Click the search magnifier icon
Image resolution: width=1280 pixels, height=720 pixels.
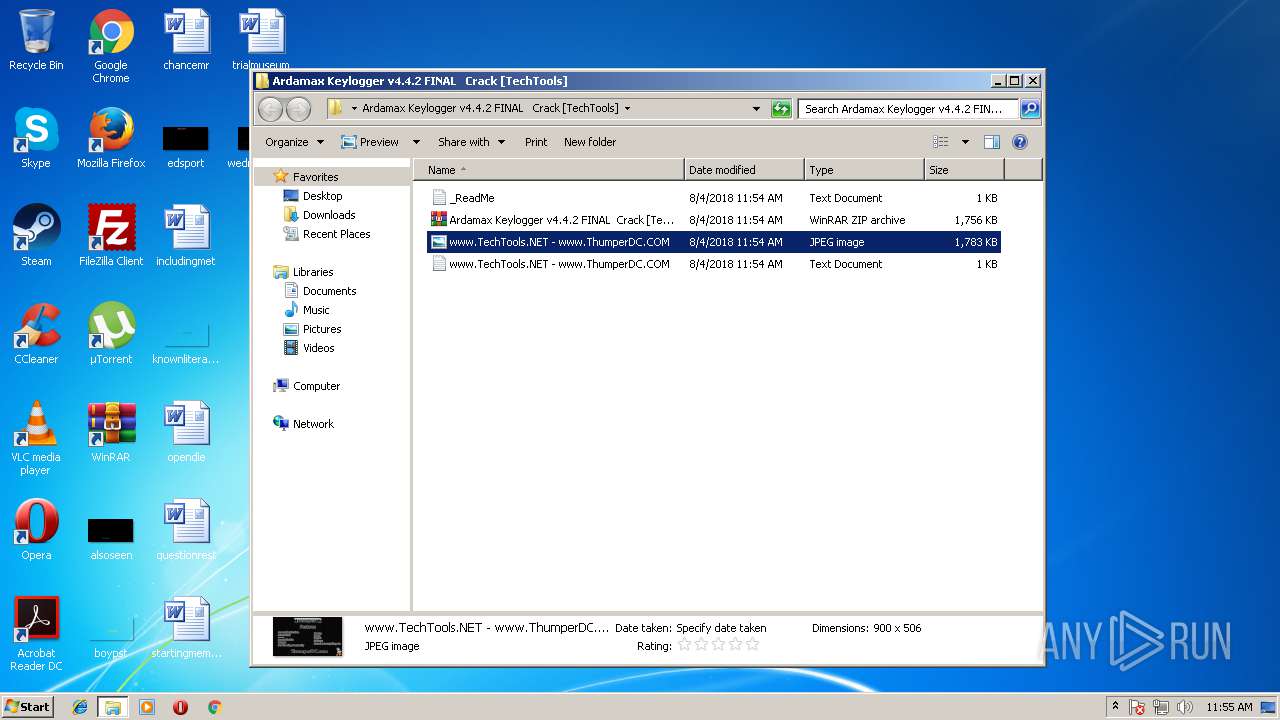(x=1029, y=109)
